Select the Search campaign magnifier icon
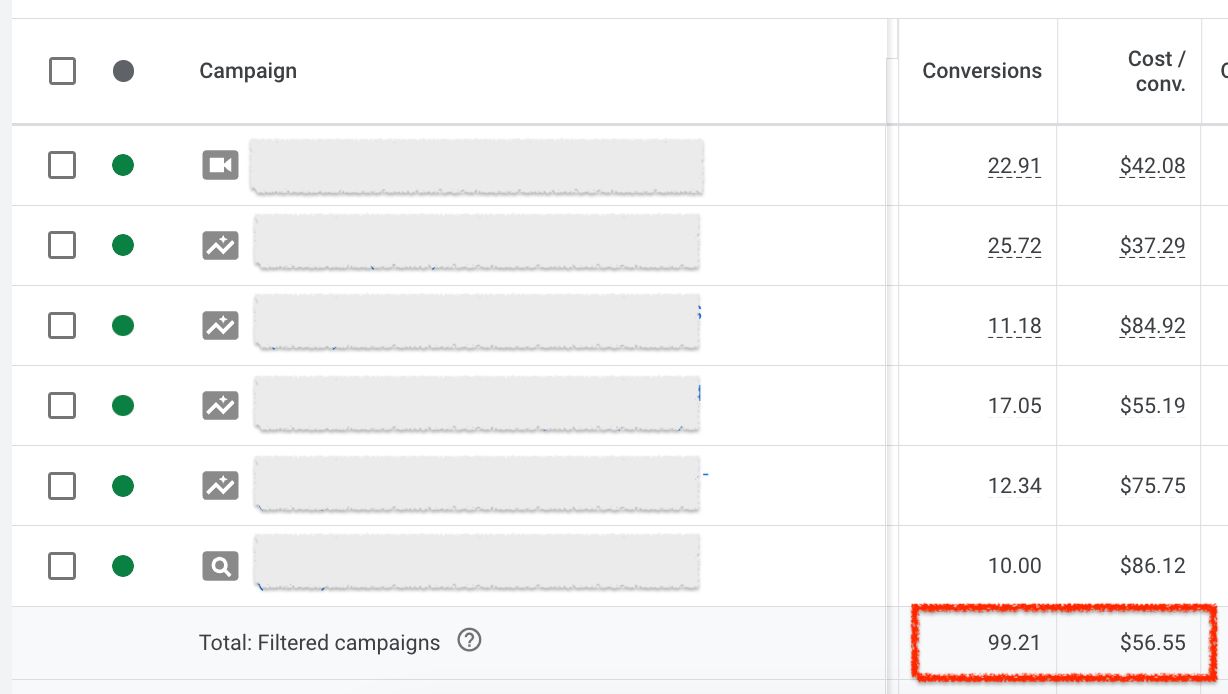This screenshot has width=1228, height=694. [220, 565]
